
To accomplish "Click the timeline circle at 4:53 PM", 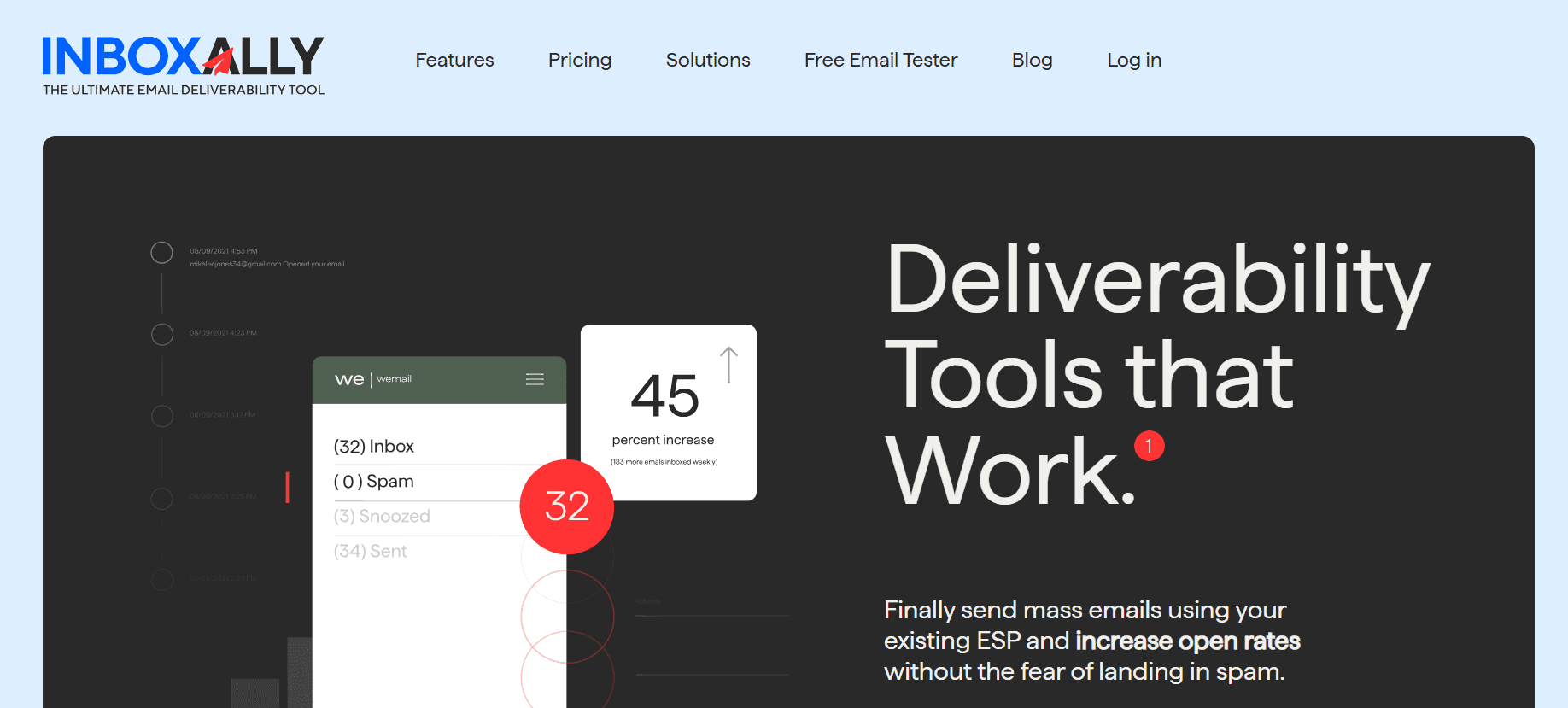I will 161,253.
